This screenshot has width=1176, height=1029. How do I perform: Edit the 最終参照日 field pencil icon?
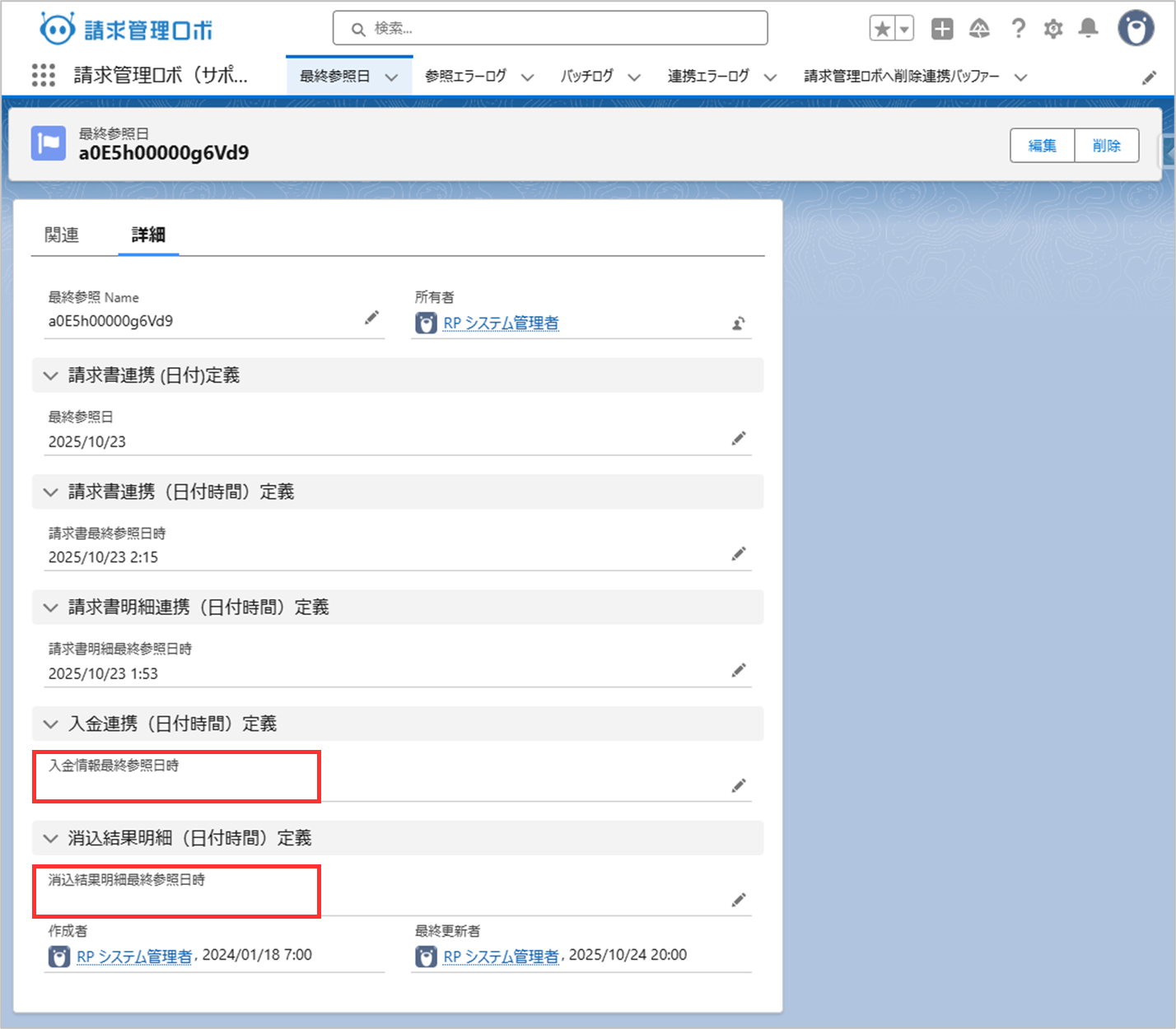tap(739, 439)
